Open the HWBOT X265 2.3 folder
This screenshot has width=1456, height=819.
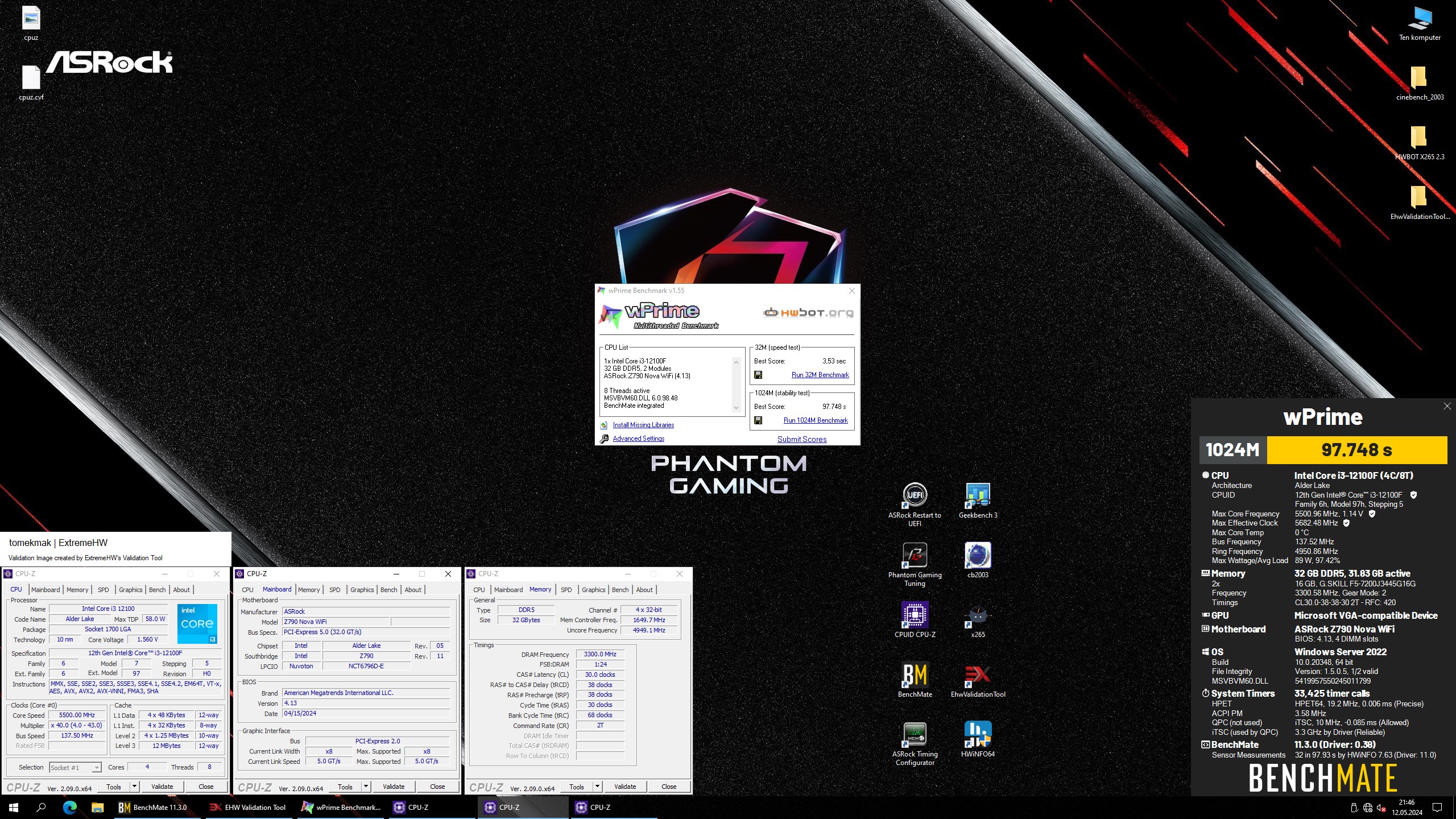pyautogui.click(x=1420, y=142)
